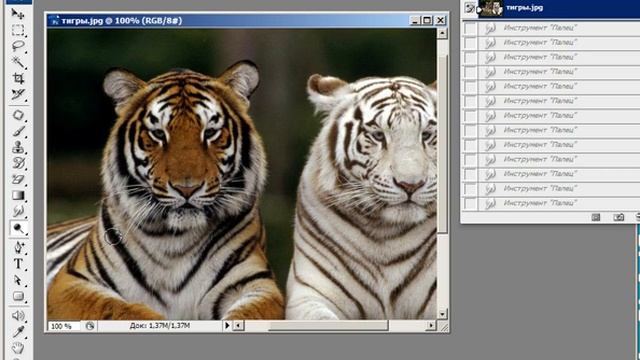Set history brush source on topmost Палец state
Viewport: 640px width, 360px height.
tap(471, 28)
